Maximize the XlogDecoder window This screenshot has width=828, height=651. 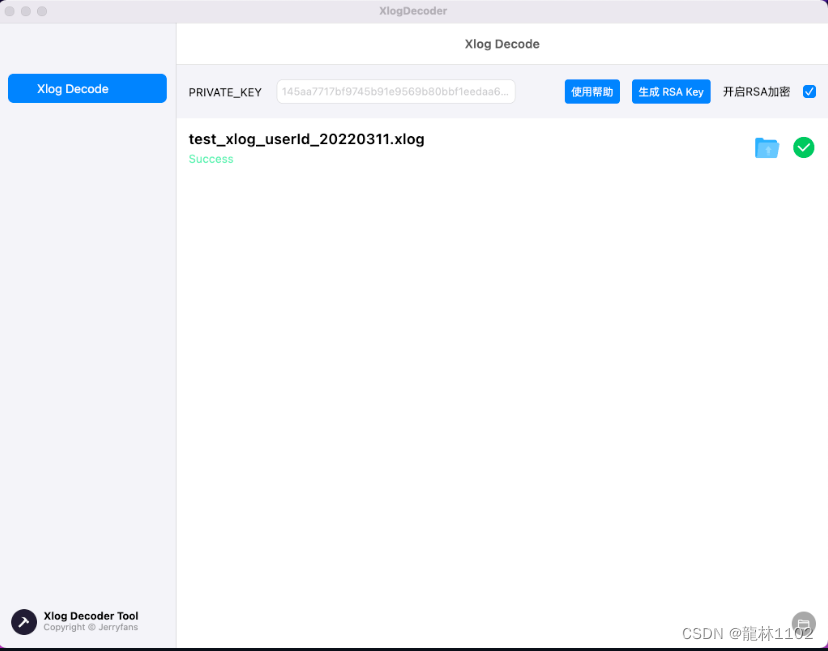(x=42, y=11)
